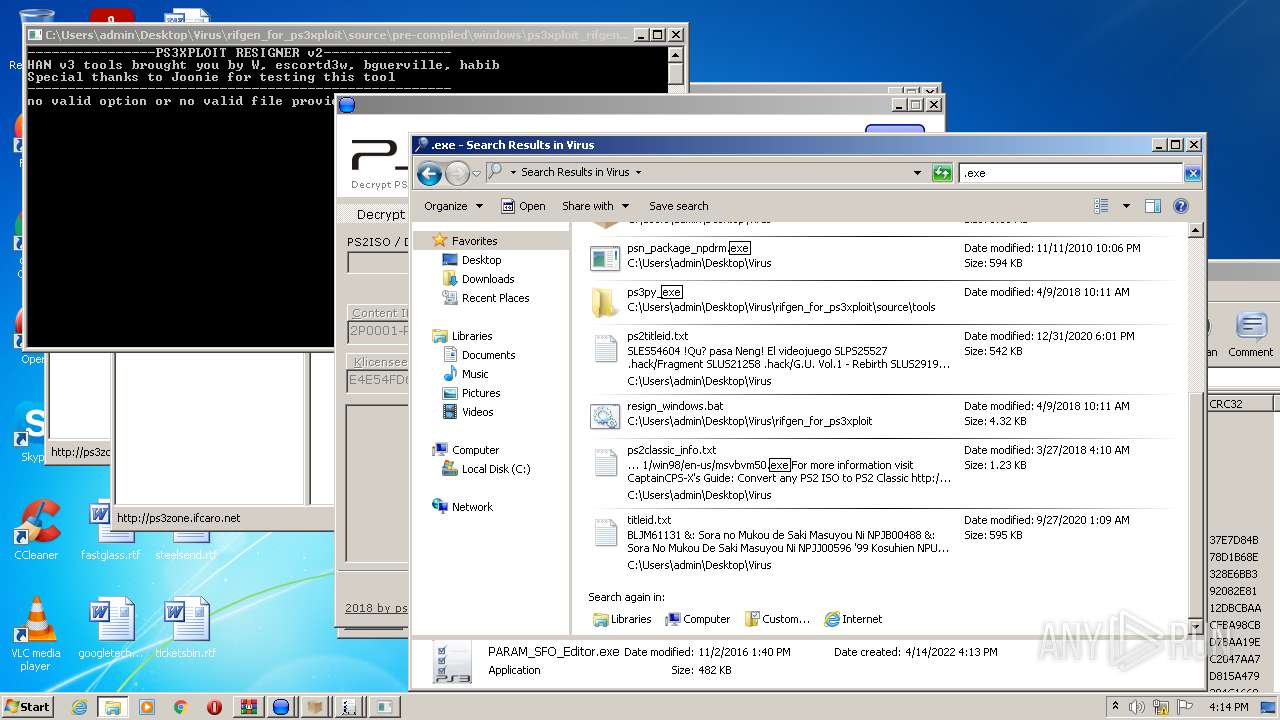The height and width of the screenshot is (720, 1280).
Task: Clear the .exe search with X button
Action: (x=1192, y=173)
